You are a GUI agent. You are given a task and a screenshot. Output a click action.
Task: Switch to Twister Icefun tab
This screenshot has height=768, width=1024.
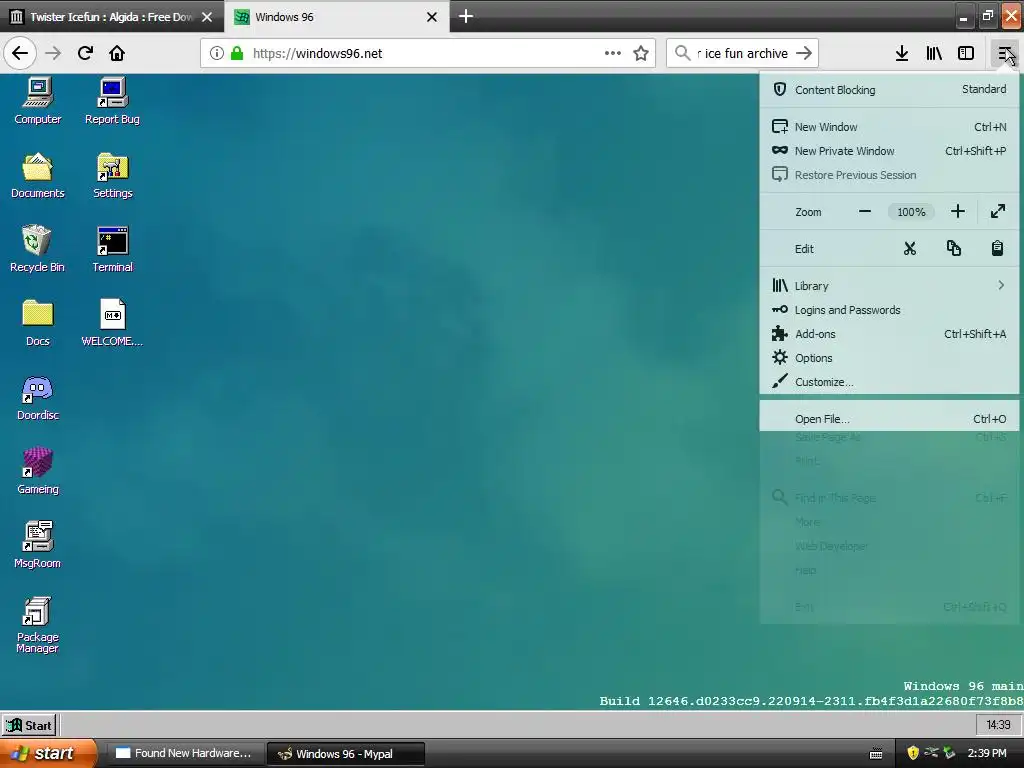coord(112,17)
